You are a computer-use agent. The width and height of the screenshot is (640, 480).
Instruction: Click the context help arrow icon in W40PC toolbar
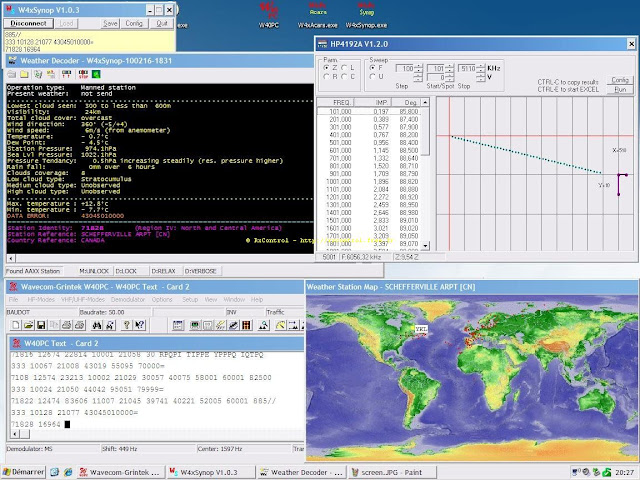point(140,325)
